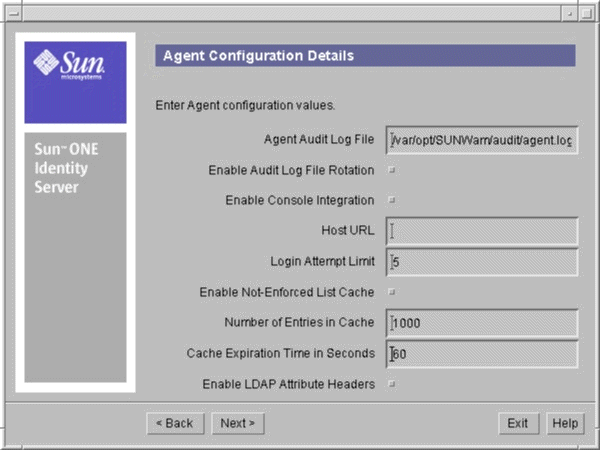Click 'Enter Agent configuration values.' text
This screenshot has height=450, width=600.
click(x=245, y=105)
